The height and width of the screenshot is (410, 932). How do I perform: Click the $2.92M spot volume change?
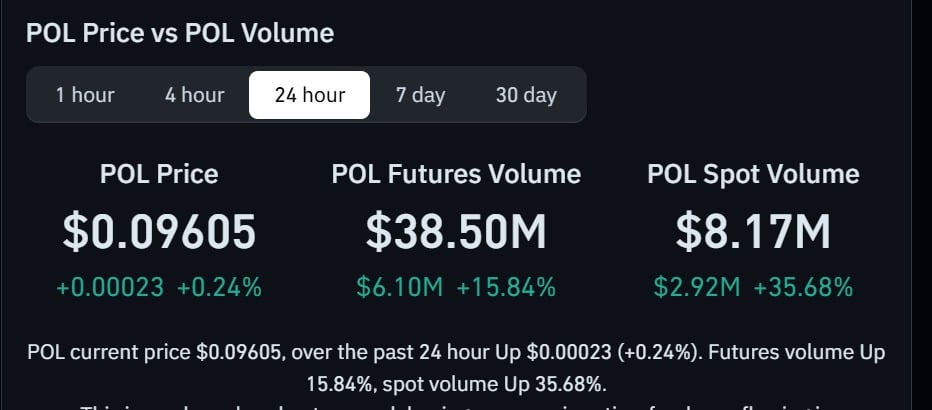point(697,288)
